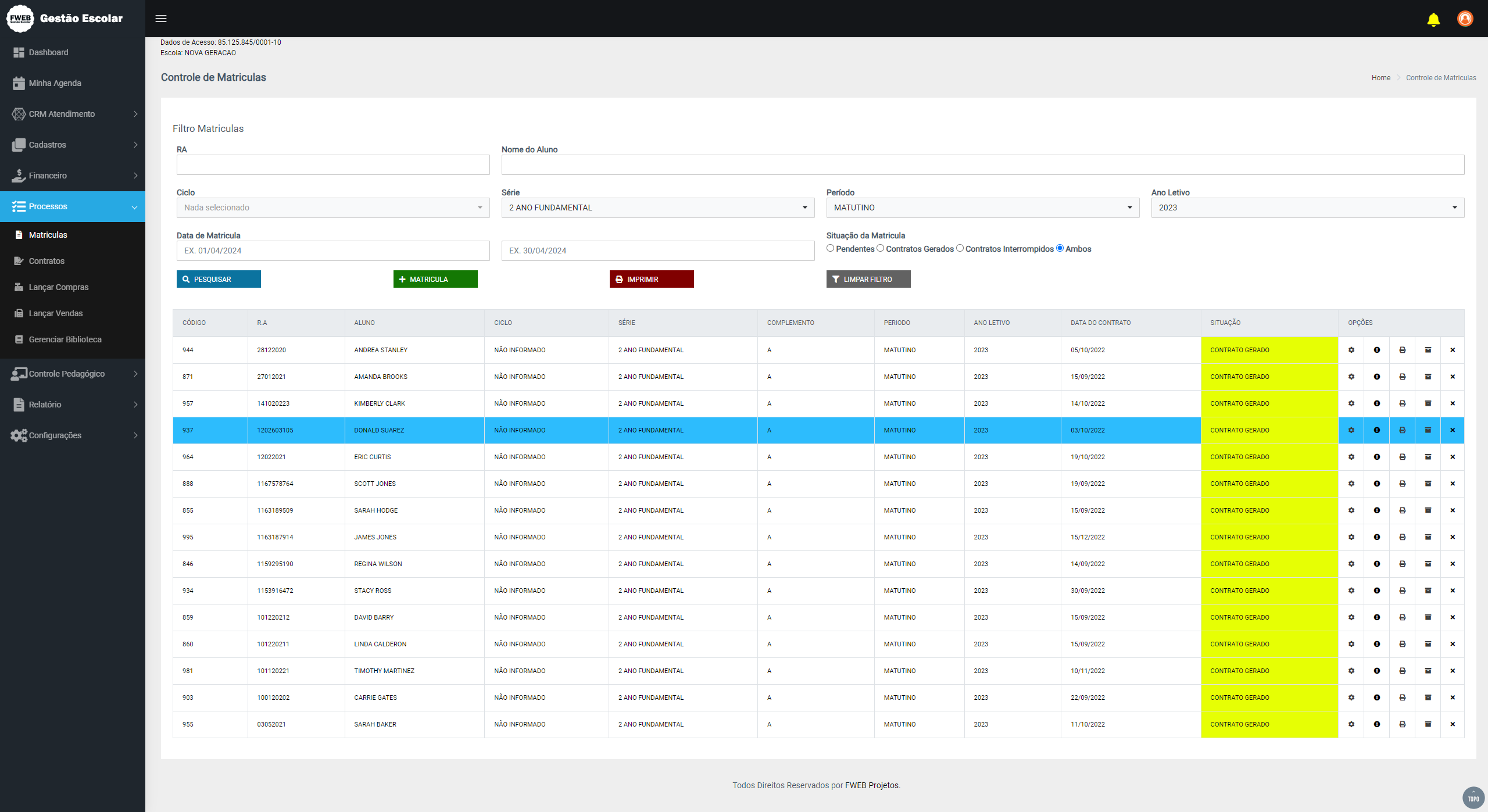Open the Ano Letivo 2023 dropdown

point(1307,208)
